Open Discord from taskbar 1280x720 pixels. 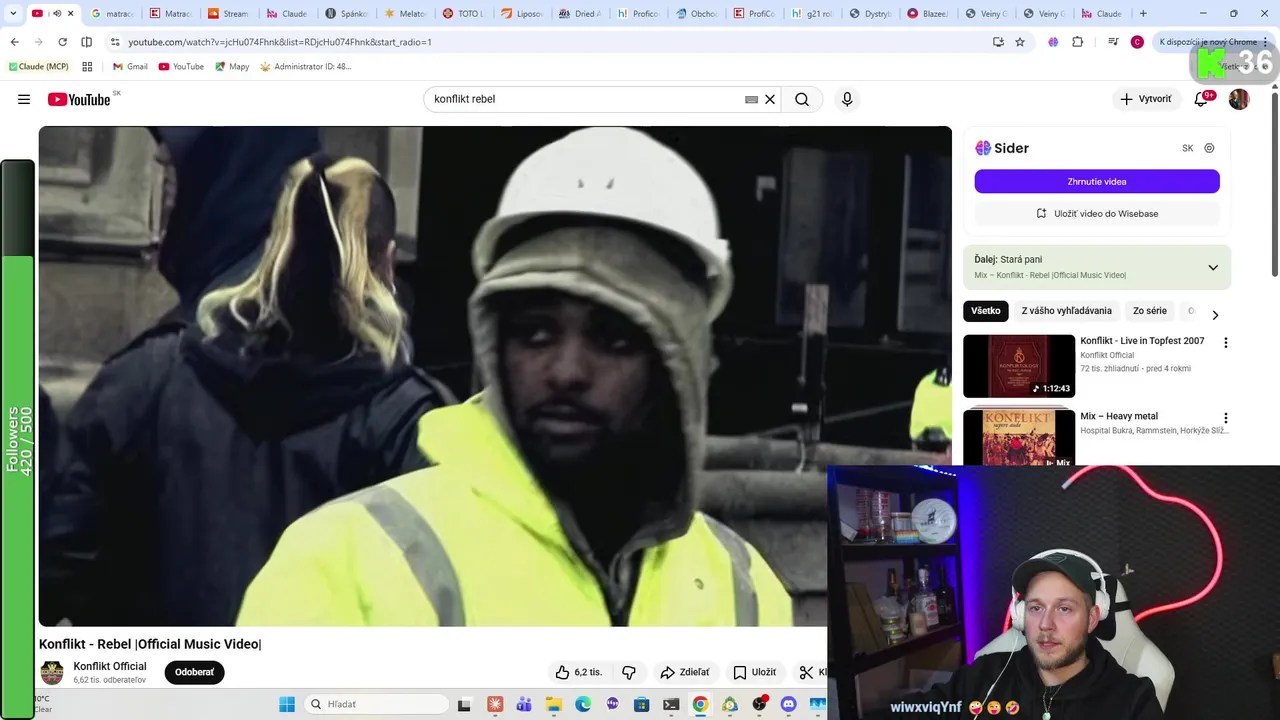pos(788,704)
